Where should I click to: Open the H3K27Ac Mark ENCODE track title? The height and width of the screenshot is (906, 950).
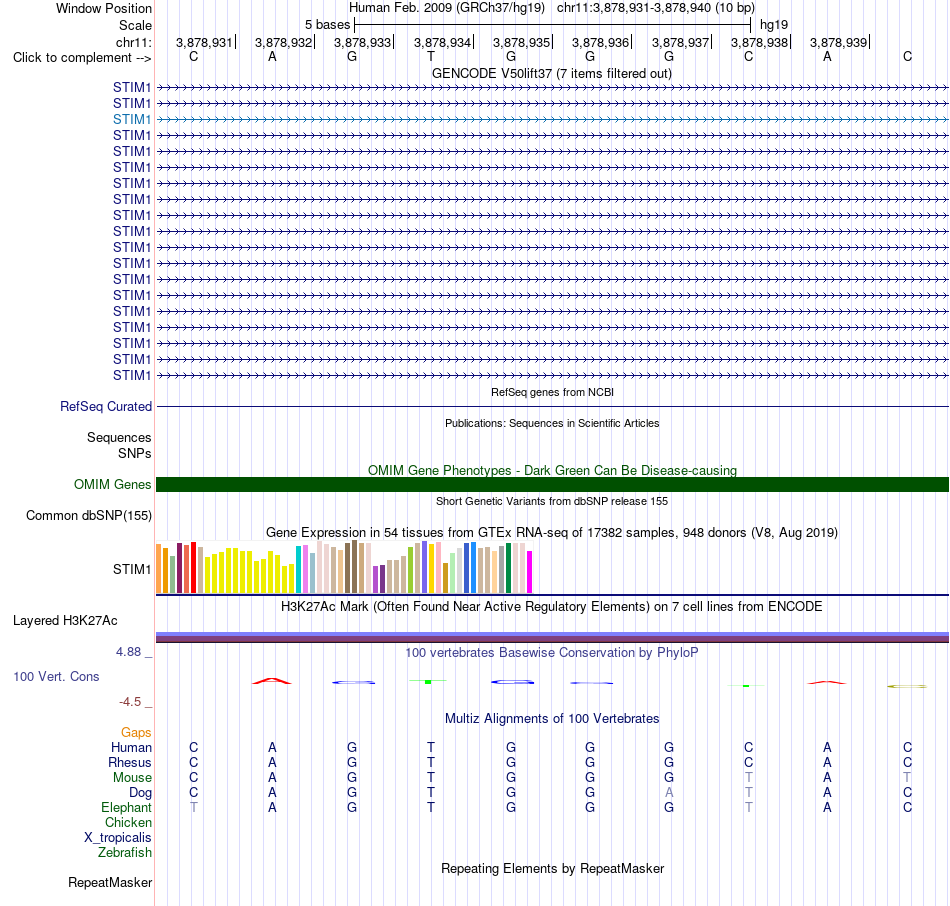pos(552,607)
